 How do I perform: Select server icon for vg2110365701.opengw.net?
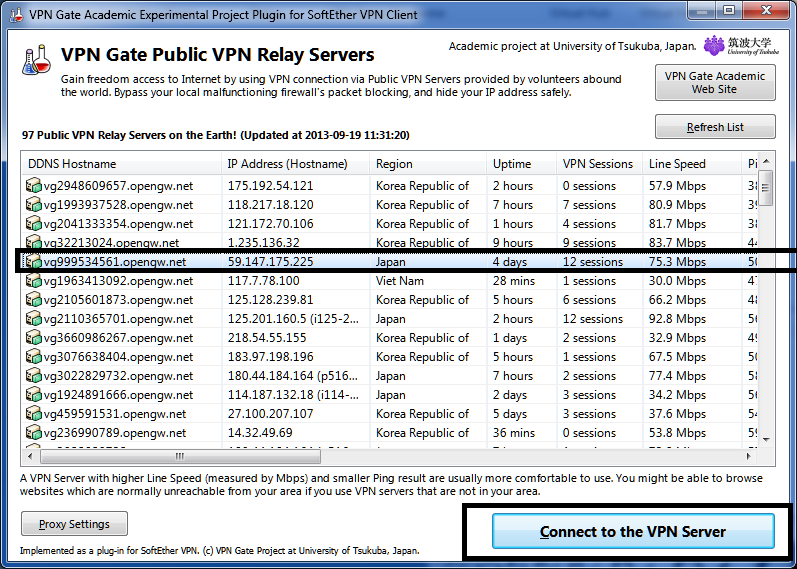click(34, 319)
